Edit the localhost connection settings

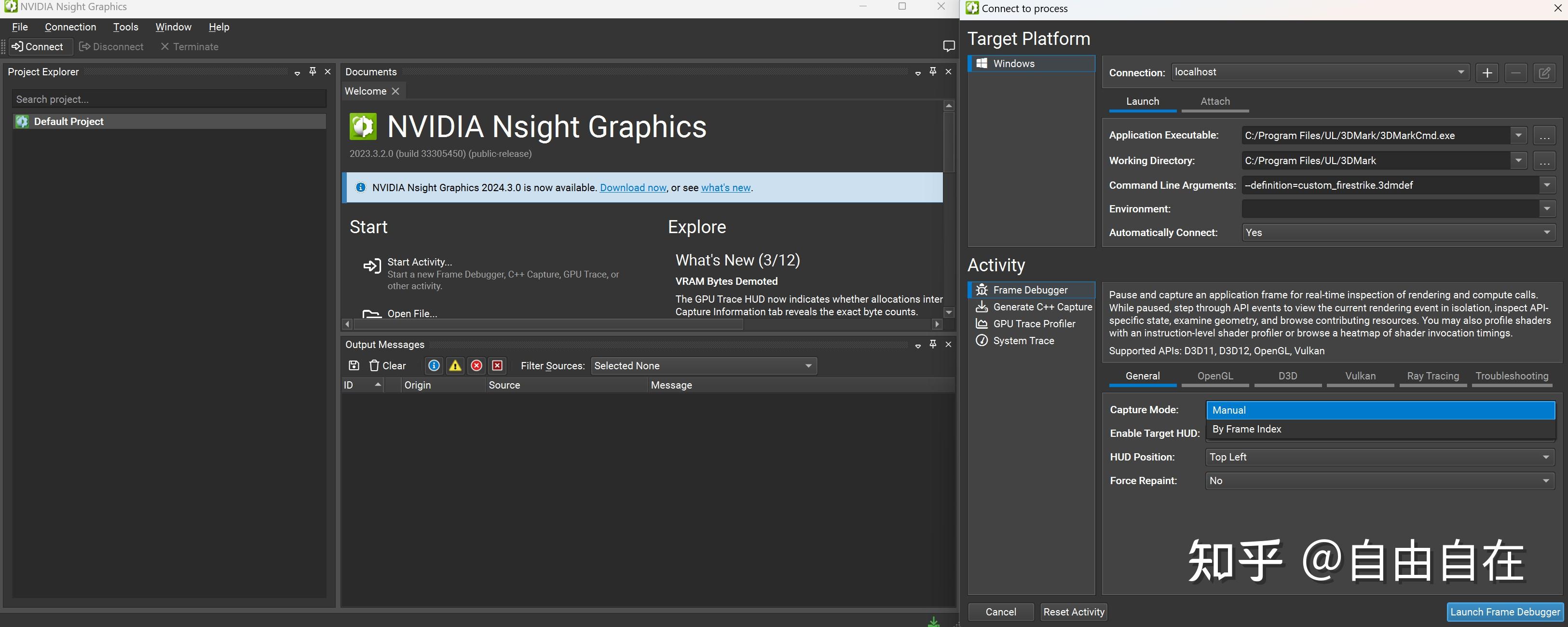pos(1545,72)
